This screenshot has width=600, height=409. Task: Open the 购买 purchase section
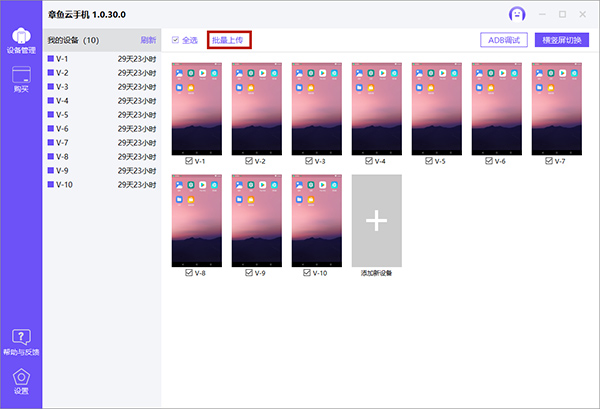[x=21, y=78]
